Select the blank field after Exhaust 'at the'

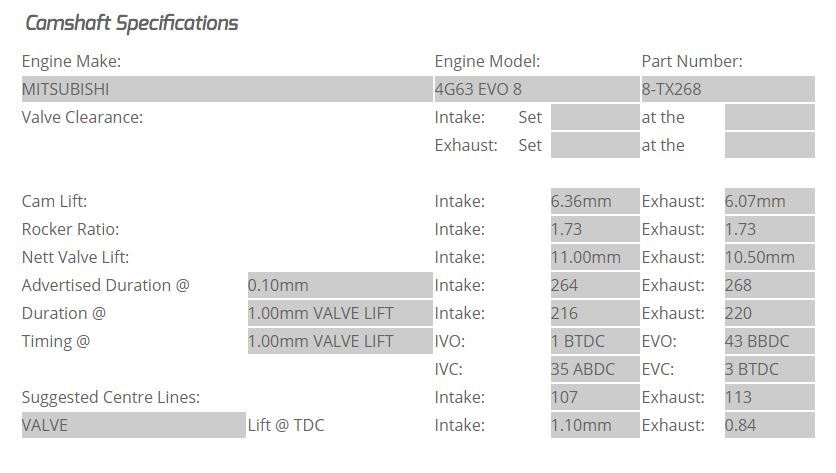tap(770, 145)
